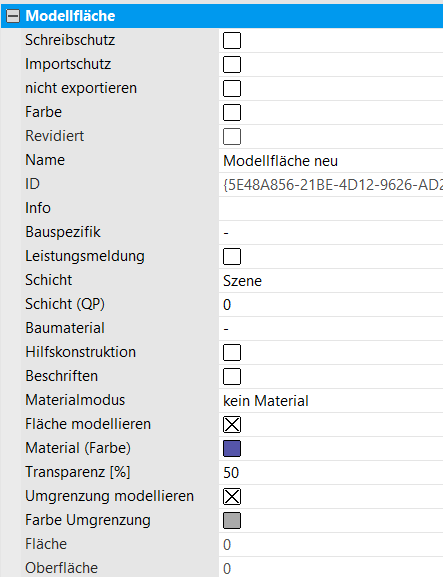443x577 pixels.
Task: Collapse the Modellfläche section
Action: pos(13,16)
